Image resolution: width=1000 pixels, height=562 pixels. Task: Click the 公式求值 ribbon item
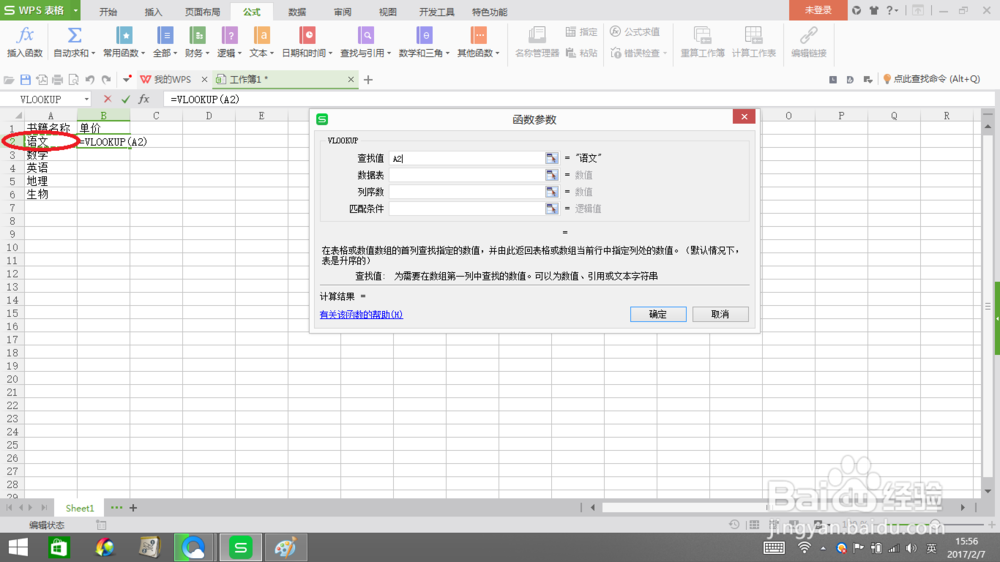point(635,32)
